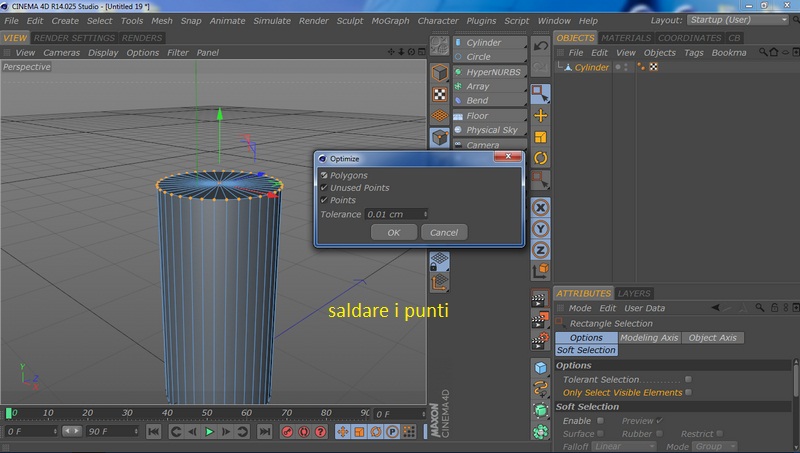This screenshot has width=800, height=453.
Task: Toggle the X axis lock icon
Action: (541, 207)
